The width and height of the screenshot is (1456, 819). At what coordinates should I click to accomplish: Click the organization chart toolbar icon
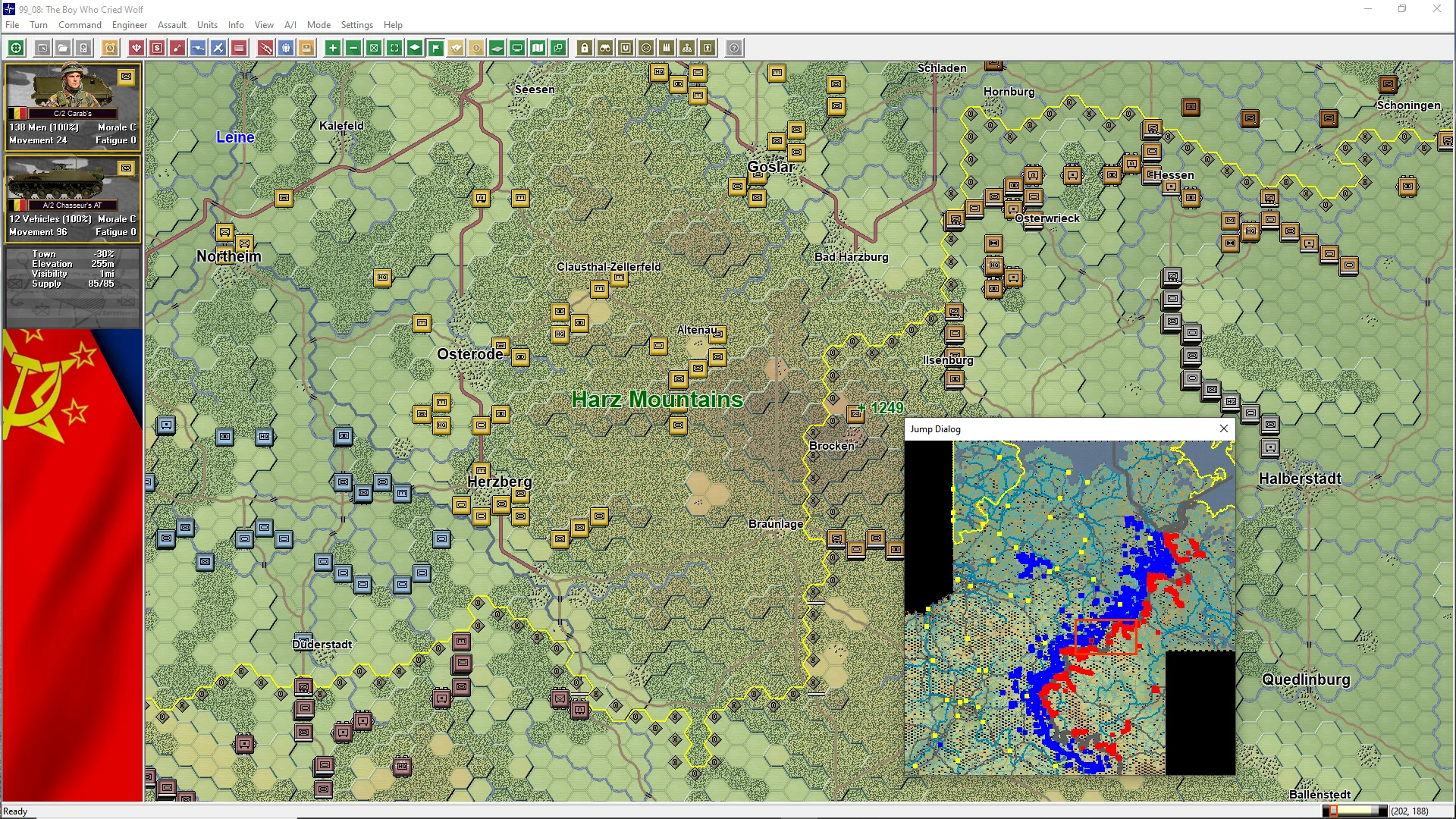pyautogui.click(x=687, y=49)
